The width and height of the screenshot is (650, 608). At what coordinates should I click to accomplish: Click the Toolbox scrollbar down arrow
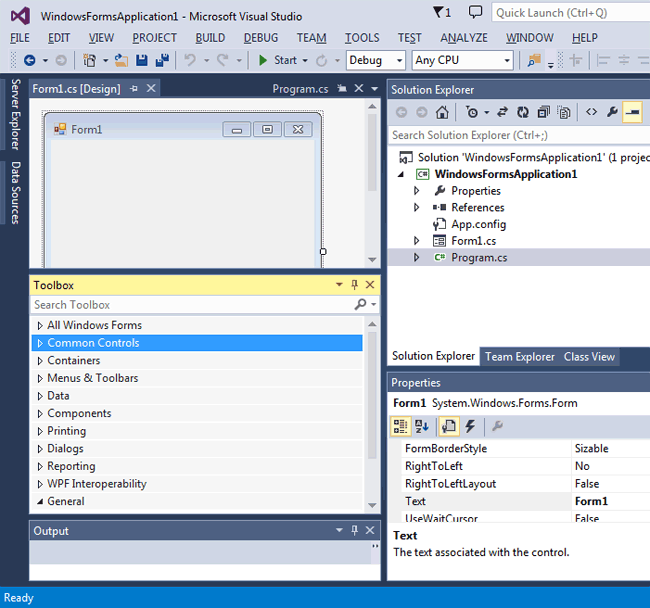(x=372, y=505)
